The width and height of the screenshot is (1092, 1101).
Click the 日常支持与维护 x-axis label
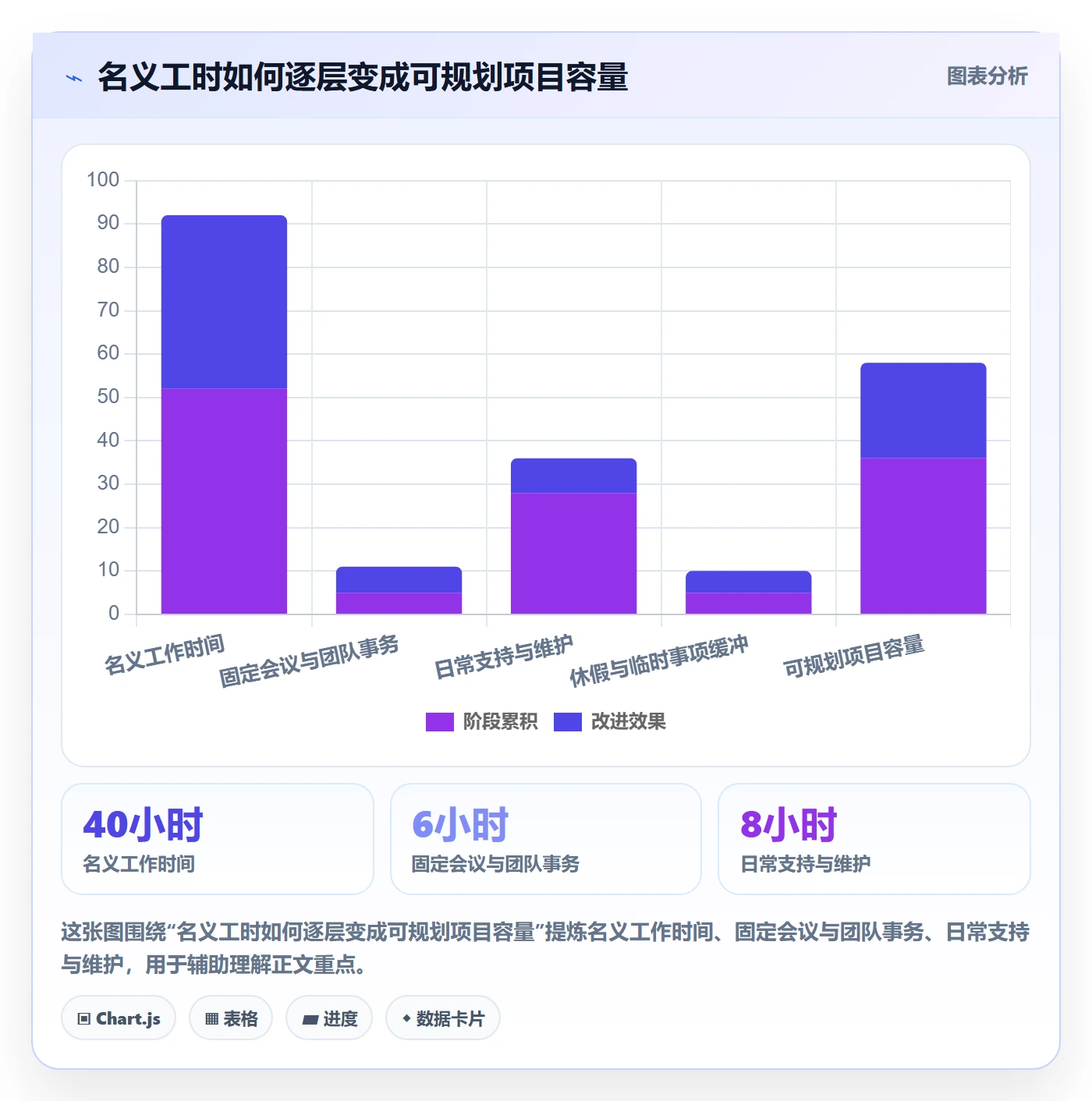coord(504,657)
